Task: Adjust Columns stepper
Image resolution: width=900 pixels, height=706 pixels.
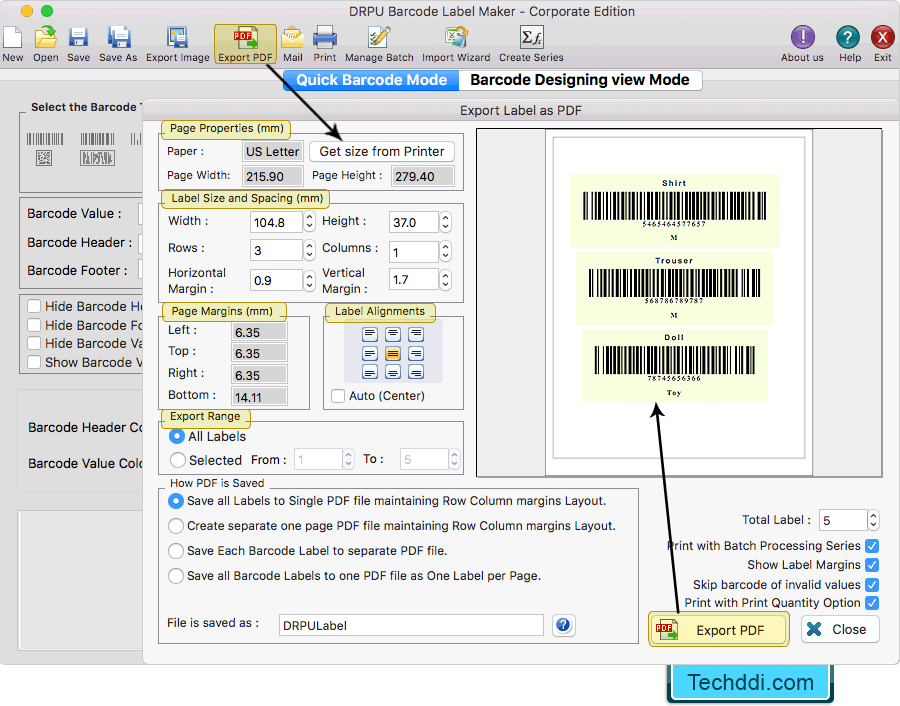Action: (x=445, y=251)
